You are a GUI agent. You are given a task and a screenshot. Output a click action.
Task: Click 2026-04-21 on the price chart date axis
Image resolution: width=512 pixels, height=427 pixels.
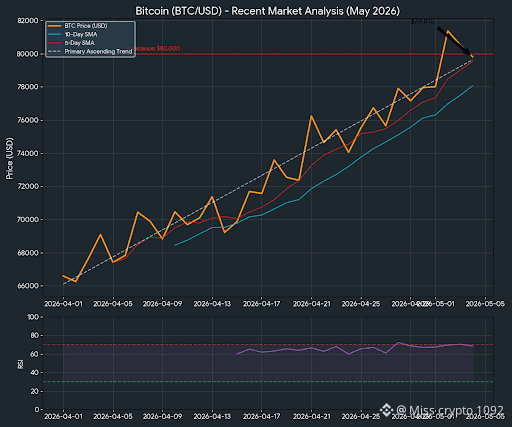click(311, 304)
